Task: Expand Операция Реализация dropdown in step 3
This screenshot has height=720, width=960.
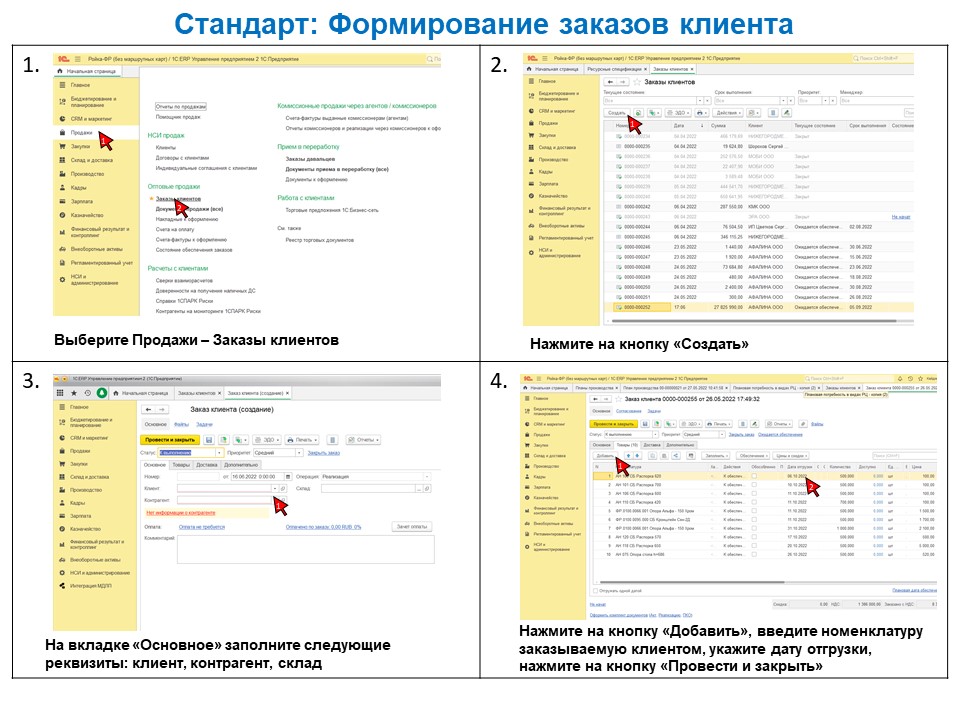Action: [426, 476]
